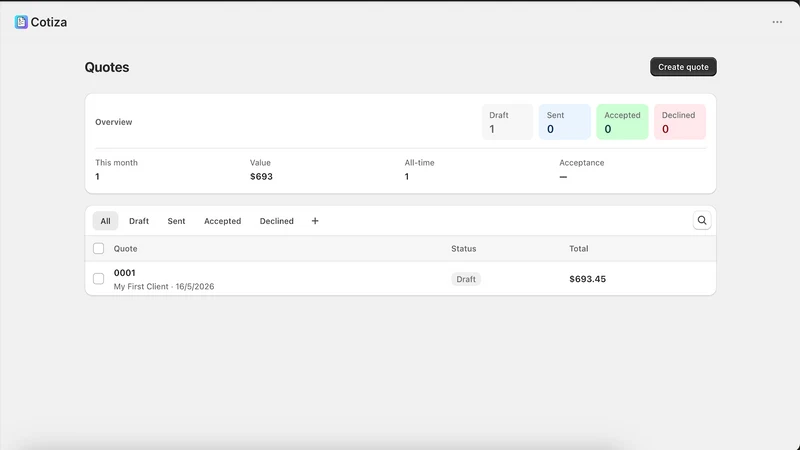The height and width of the screenshot is (450, 800).
Task: Switch to the All tab
Action: point(105,221)
